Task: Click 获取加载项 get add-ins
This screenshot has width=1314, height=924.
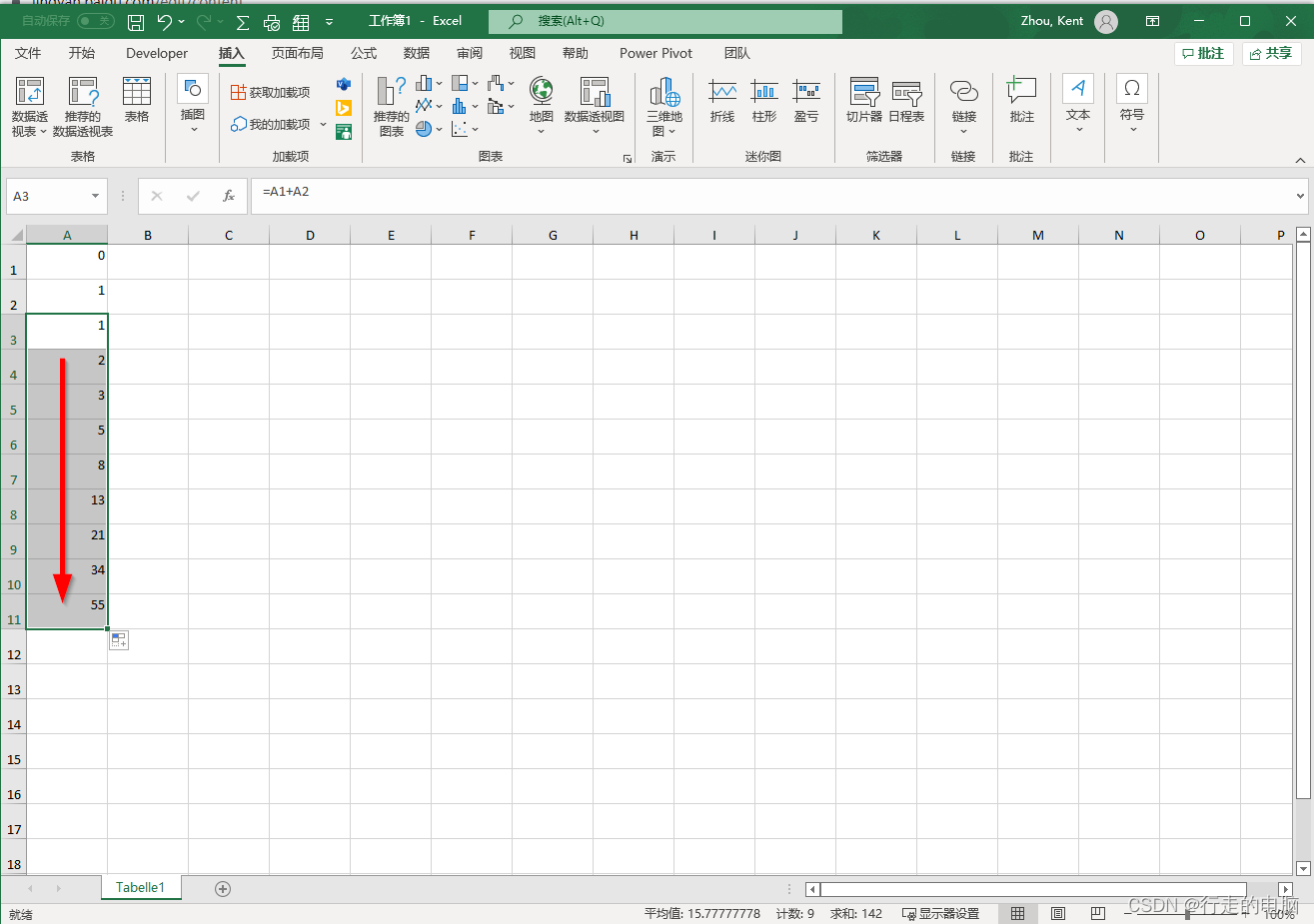Action: 270,92
